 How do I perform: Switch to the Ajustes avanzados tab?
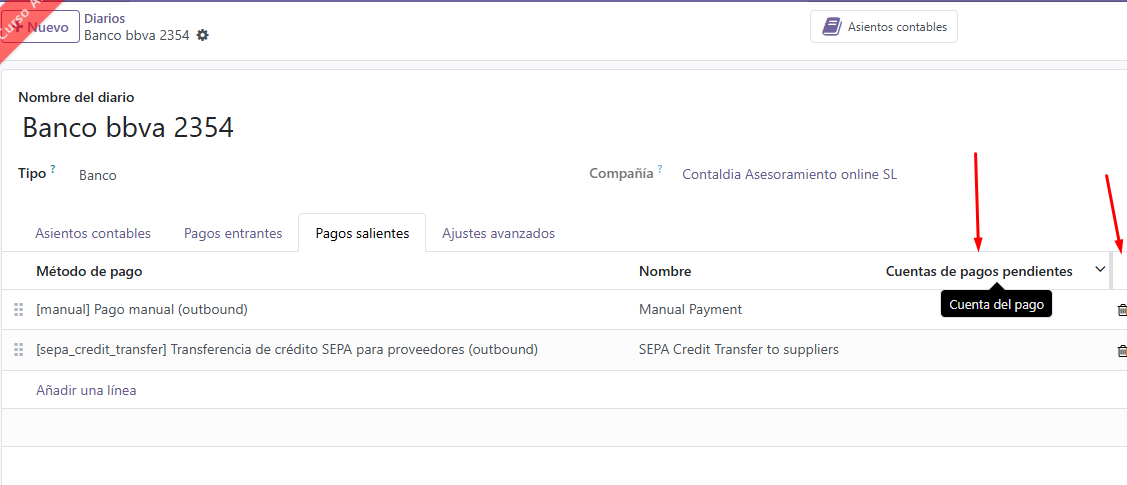coord(498,233)
